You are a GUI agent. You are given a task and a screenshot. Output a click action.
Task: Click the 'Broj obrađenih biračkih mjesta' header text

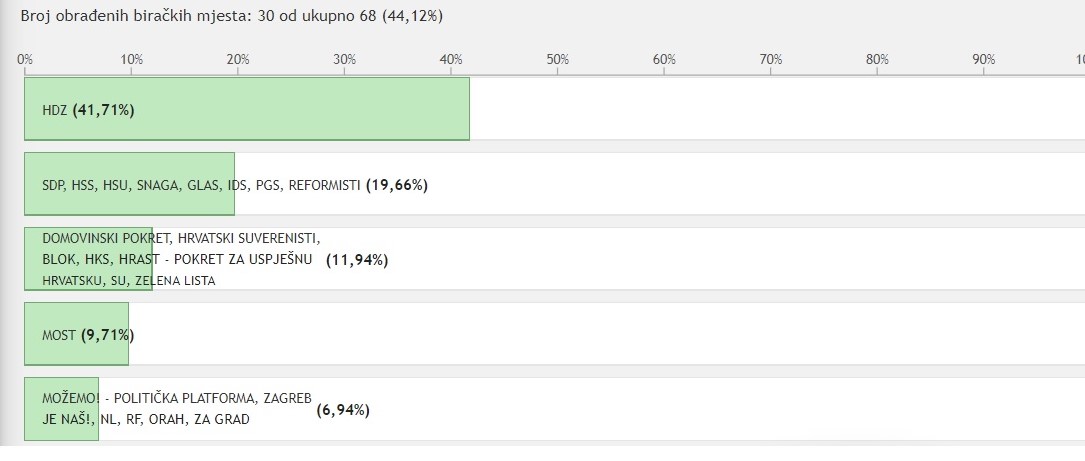point(231,16)
